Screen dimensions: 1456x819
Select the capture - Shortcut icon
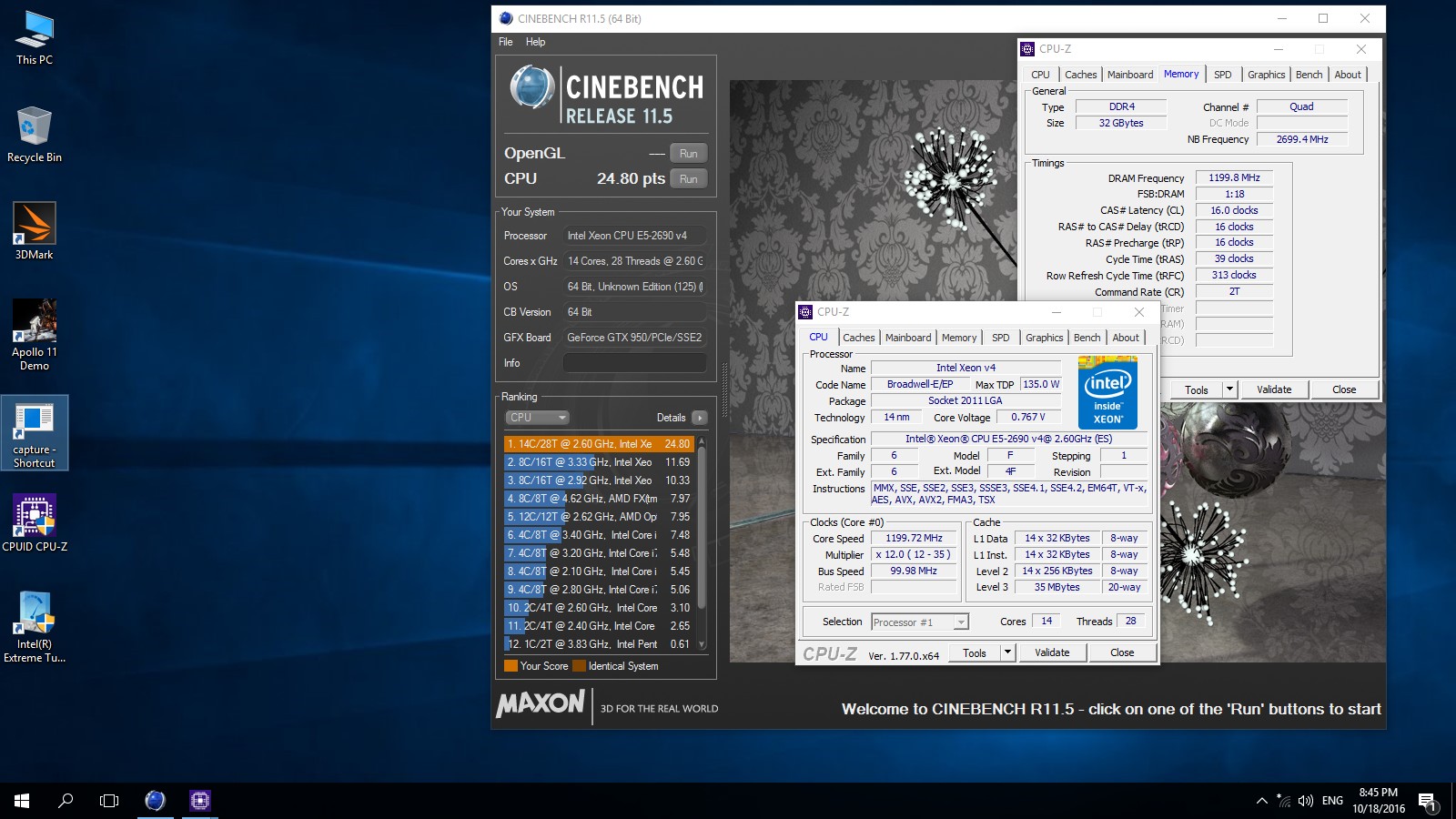pos(35,433)
